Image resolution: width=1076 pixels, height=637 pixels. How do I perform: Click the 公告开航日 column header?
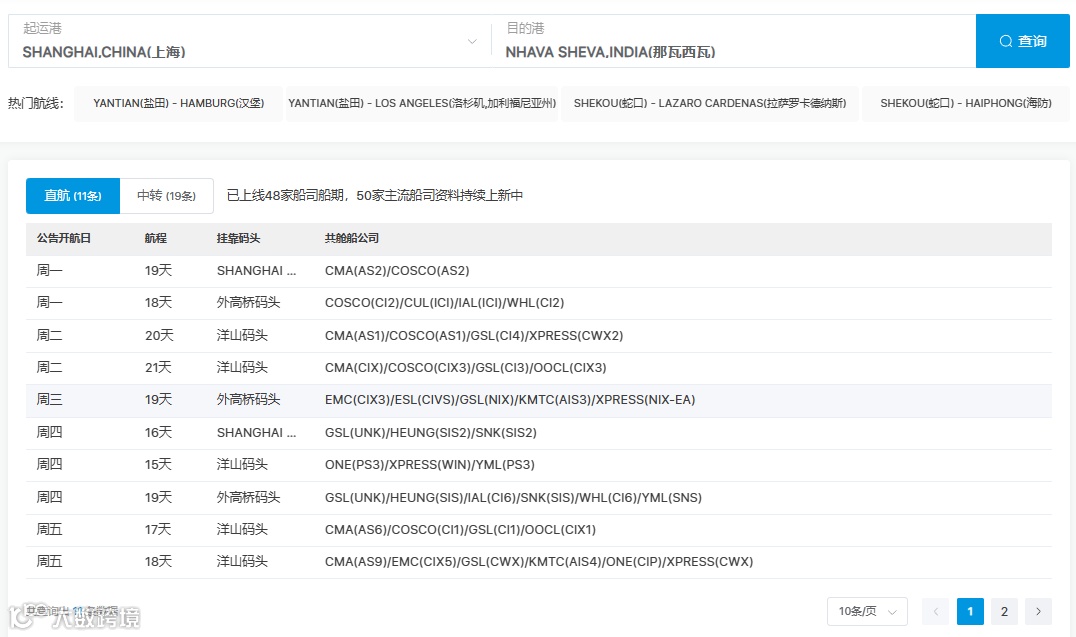pos(64,238)
